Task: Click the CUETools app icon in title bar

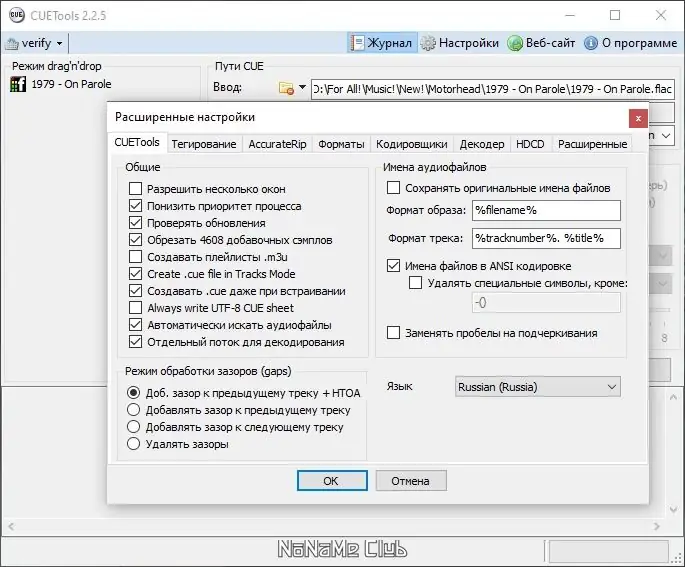Action: [x=17, y=15]
